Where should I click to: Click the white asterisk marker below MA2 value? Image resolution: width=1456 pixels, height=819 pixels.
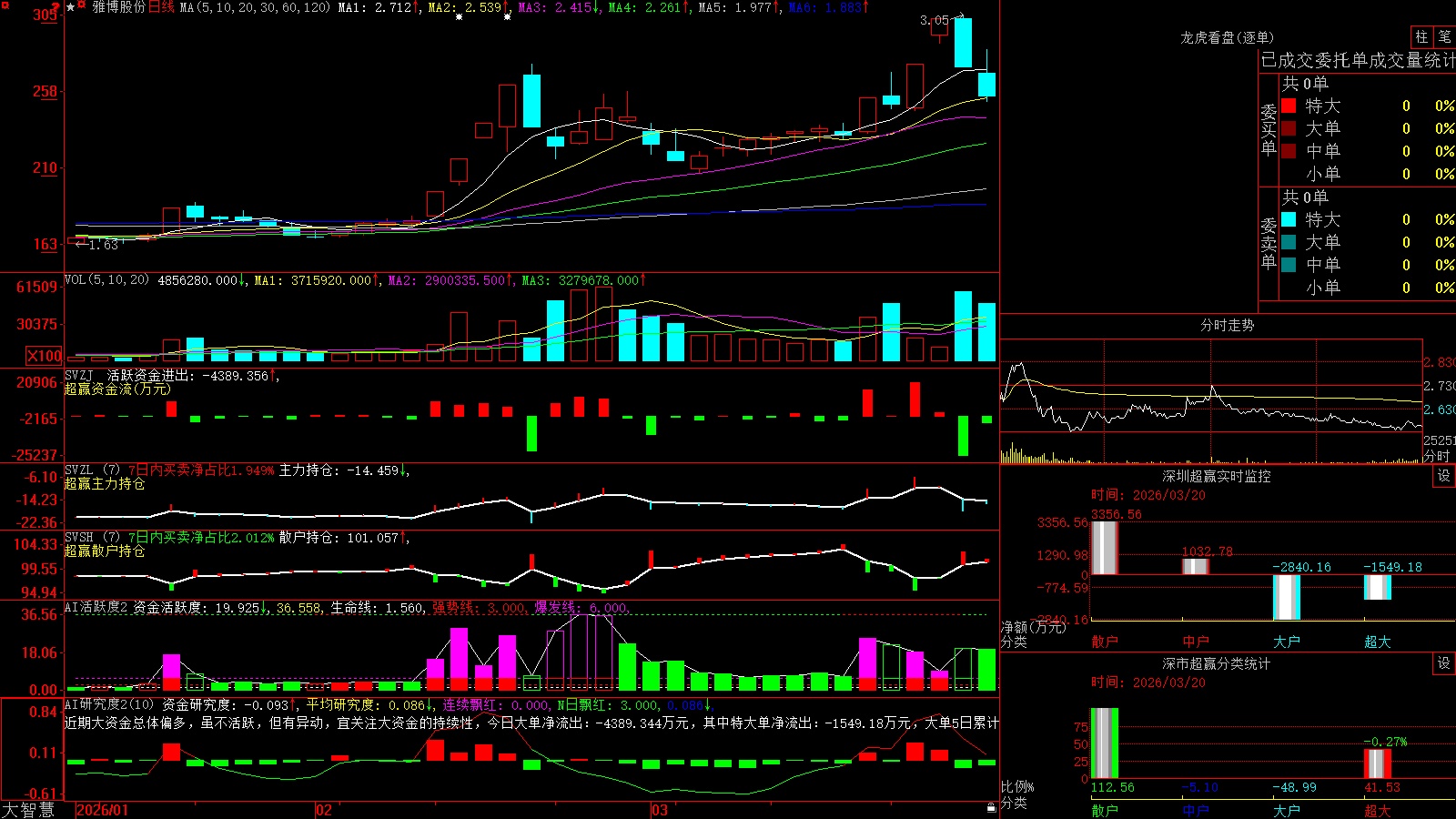tap(459, 17)
